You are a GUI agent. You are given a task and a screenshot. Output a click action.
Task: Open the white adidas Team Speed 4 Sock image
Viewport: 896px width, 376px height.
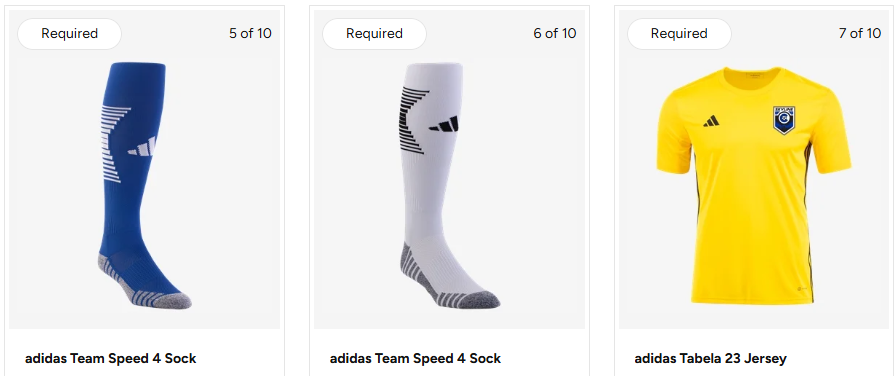pos(449,191)
